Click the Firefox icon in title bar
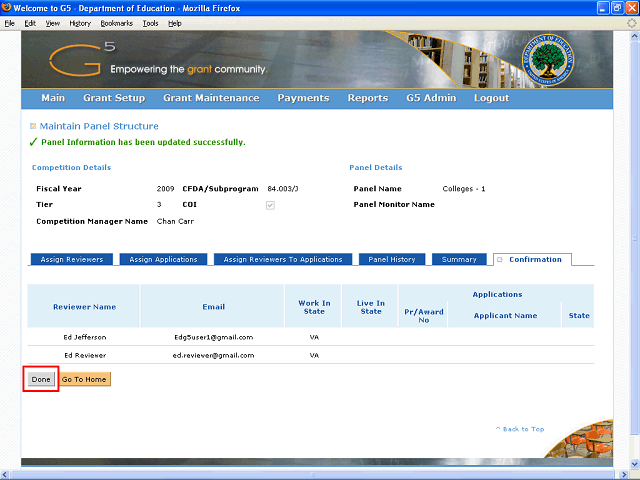Screen dimensions: 640x480 point(7,7)
